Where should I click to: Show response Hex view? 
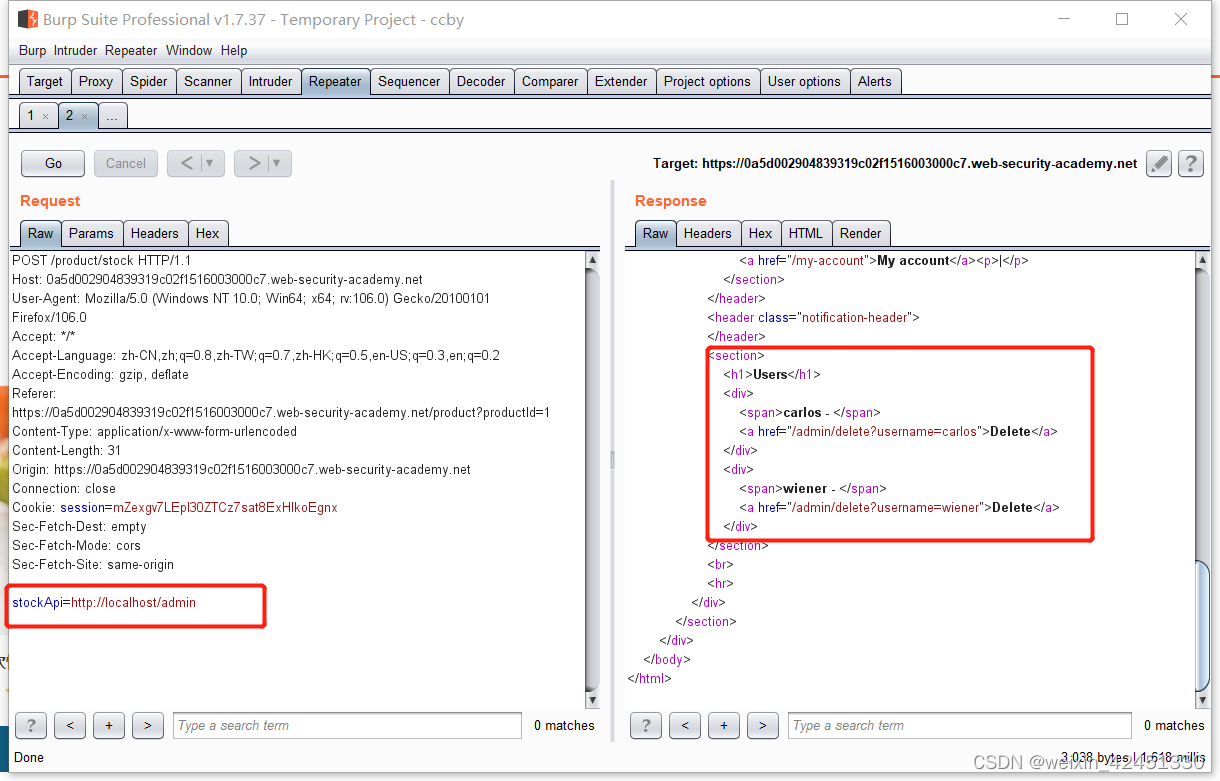761,233
